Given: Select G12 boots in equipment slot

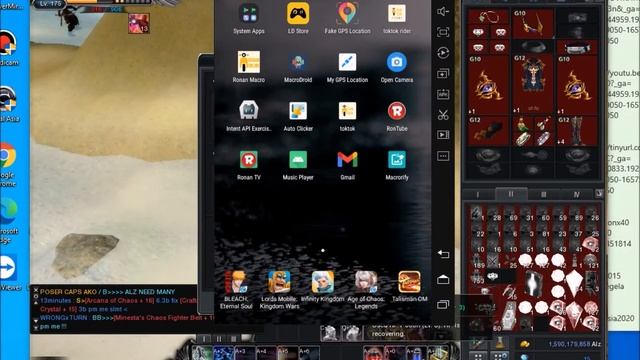Looking at the screenshot, I should 577,131.
